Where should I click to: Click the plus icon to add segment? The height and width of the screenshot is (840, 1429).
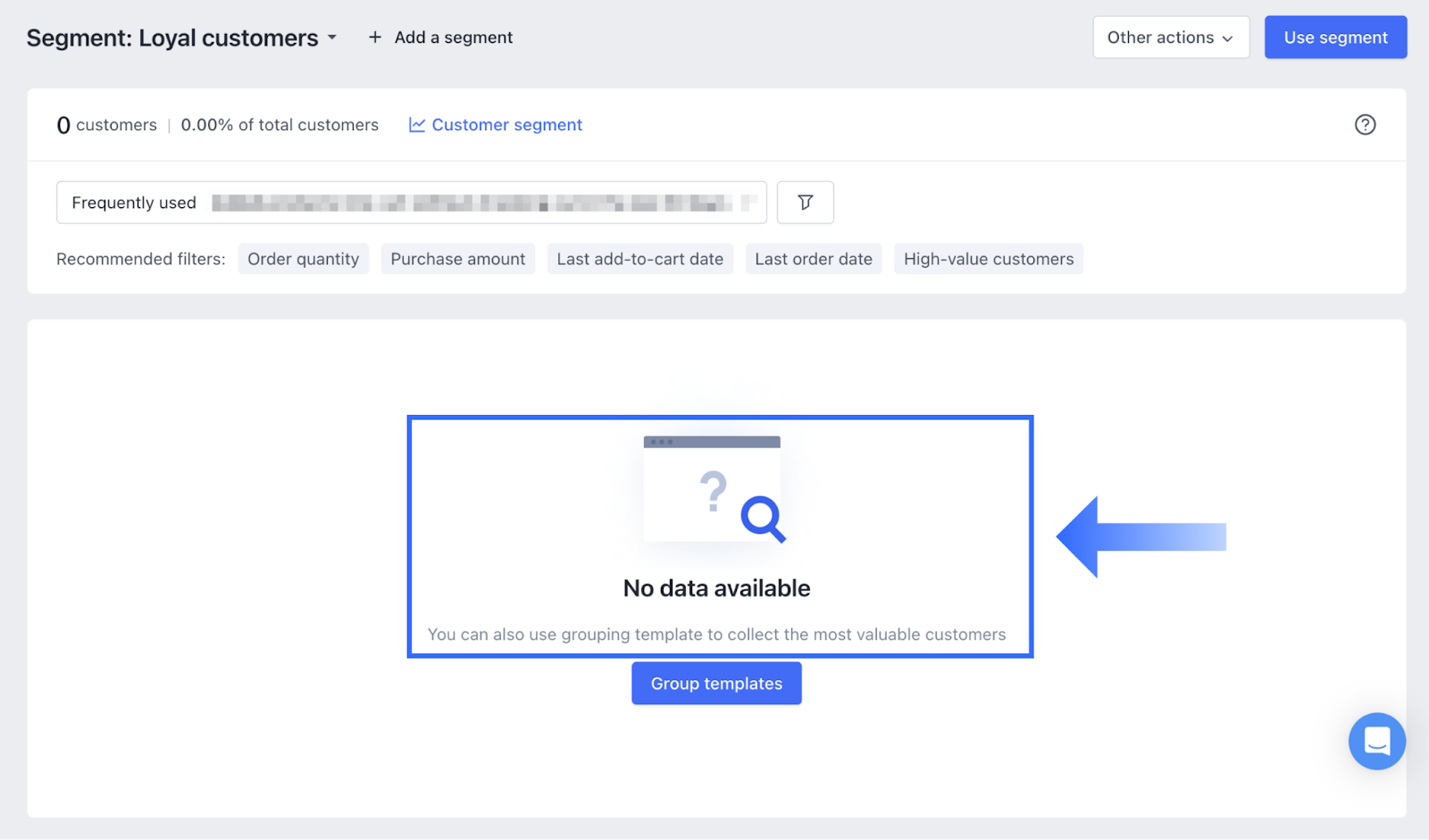(375, 37)
